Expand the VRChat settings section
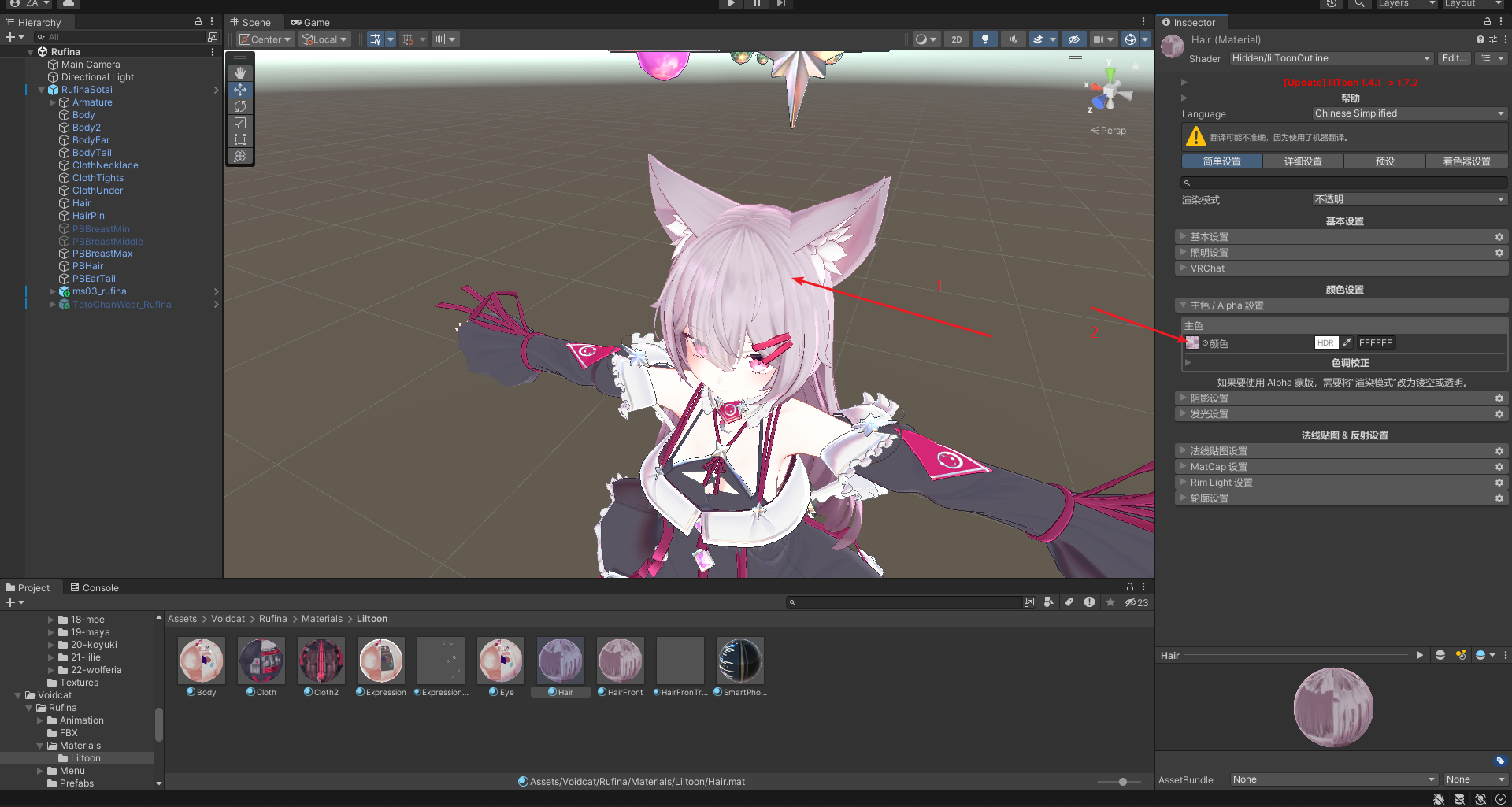The image size is (1512, 807). point(1208,268)
